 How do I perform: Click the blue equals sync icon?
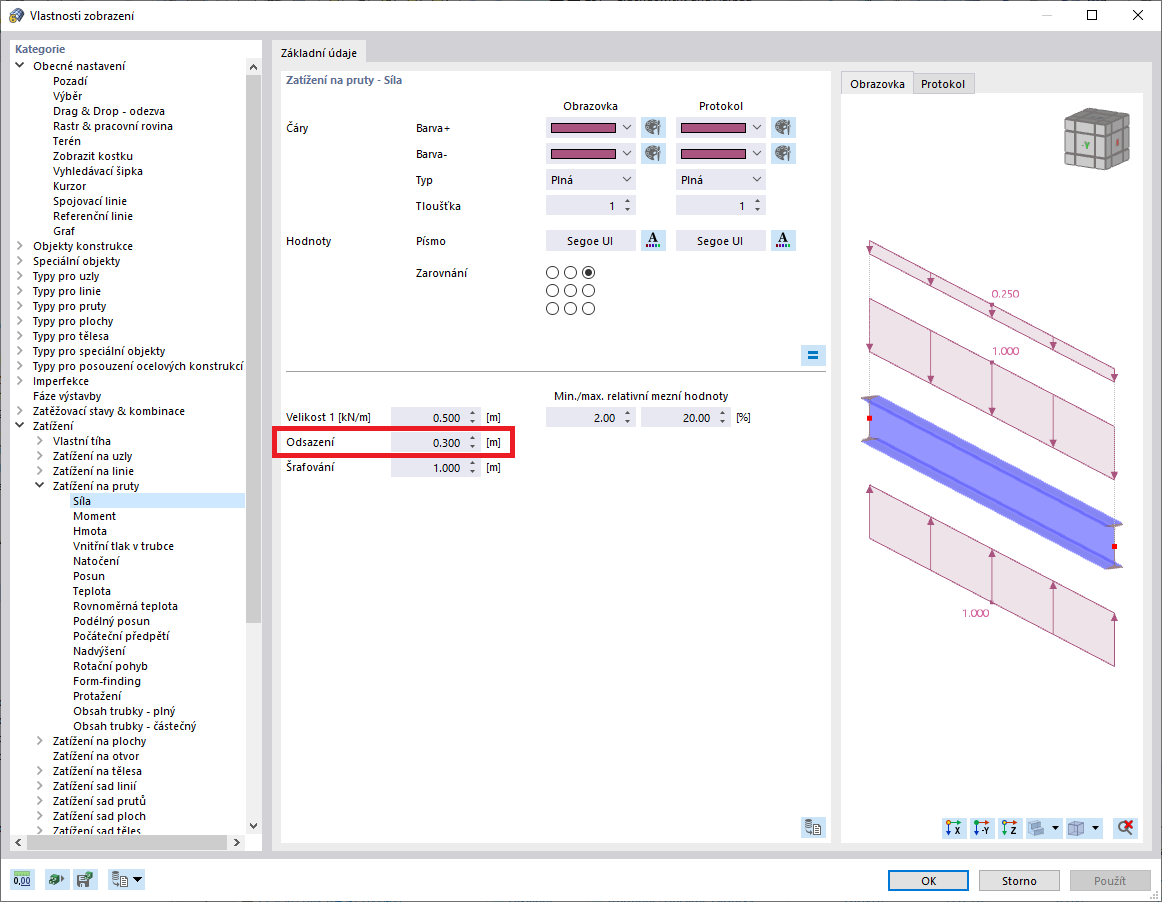tap(813, 355)
